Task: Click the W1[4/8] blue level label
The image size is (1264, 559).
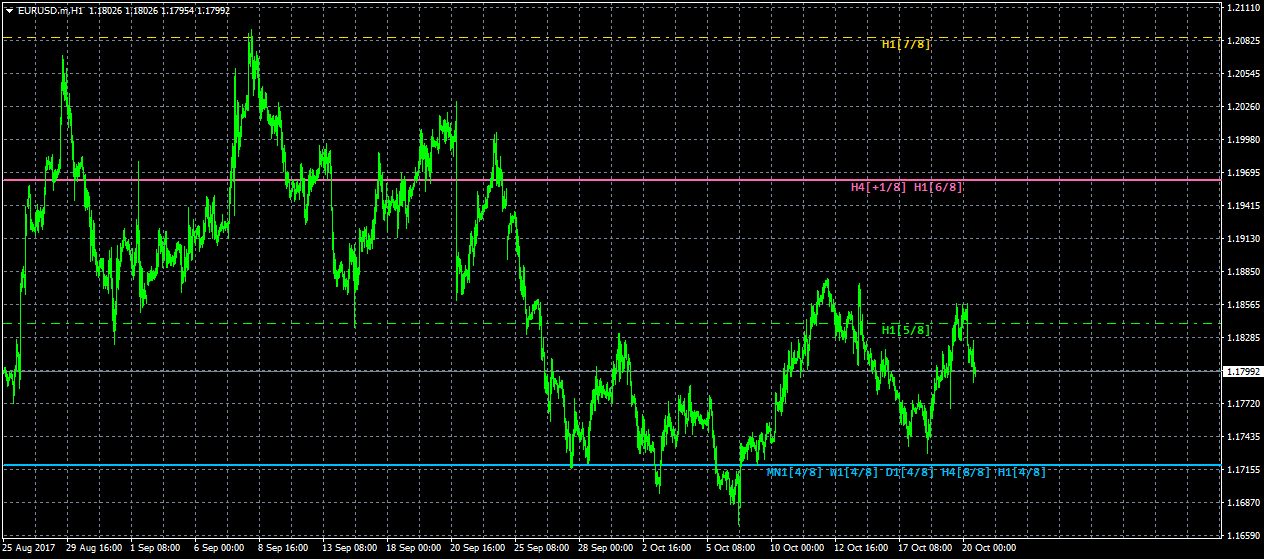Action: (x=853, y=472)
